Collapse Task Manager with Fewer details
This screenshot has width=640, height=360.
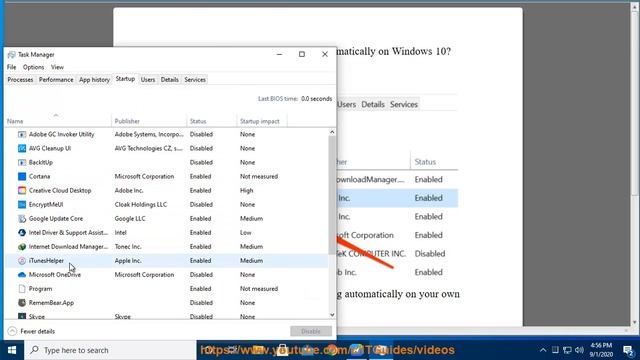click(x=31, y=331)
